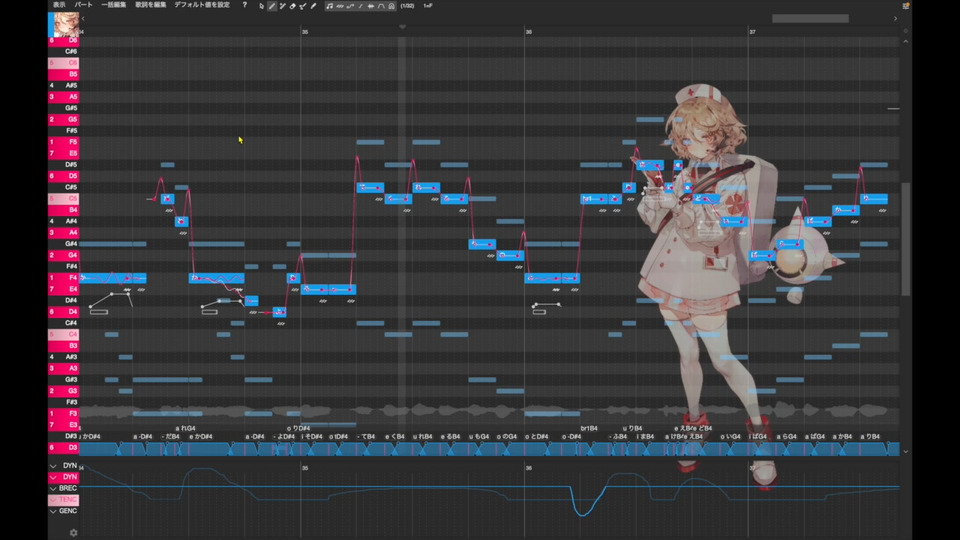Click measure 36 marker on top ruler

pyautogui.click(x=528, y=32)
